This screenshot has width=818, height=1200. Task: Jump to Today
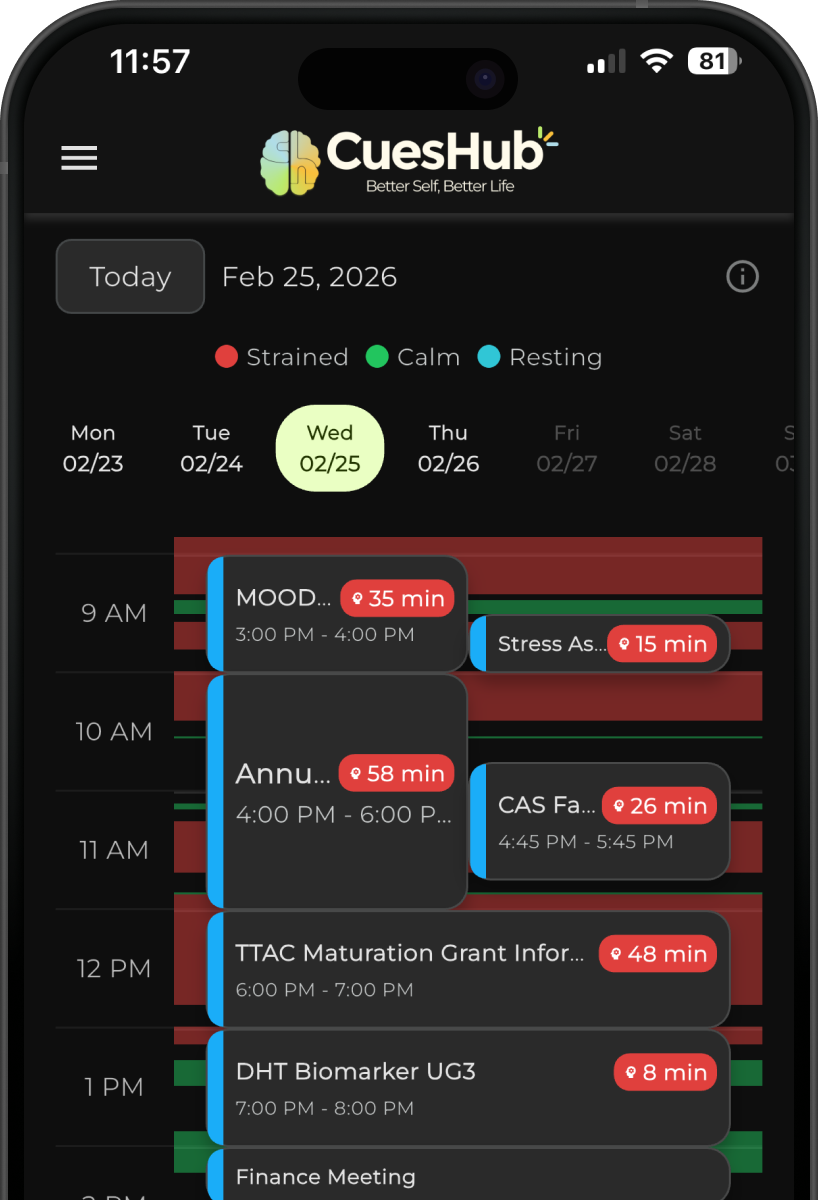130,277
